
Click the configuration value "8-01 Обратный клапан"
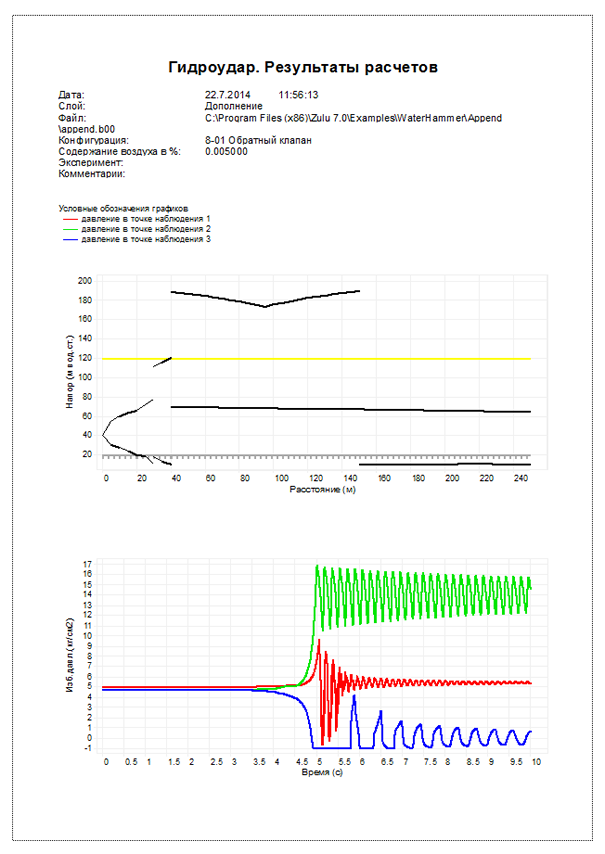click(x=257, y=141)
